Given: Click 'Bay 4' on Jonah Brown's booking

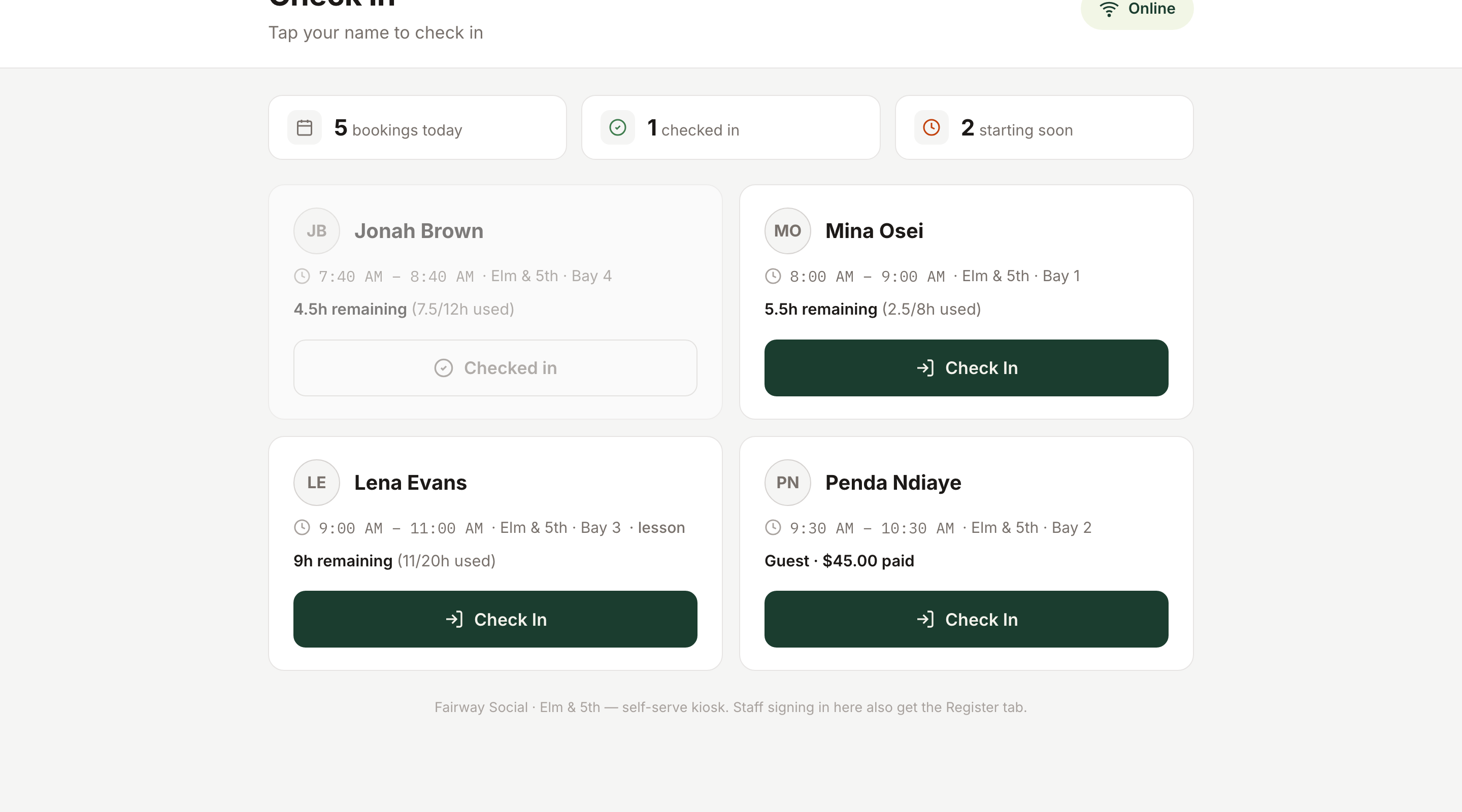Looking at the screenshot, I should click(591, 277).
